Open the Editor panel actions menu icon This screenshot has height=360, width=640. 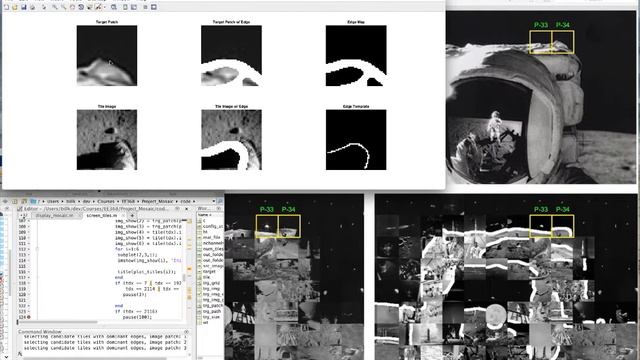pyautogui.click(x=177, y=209)
